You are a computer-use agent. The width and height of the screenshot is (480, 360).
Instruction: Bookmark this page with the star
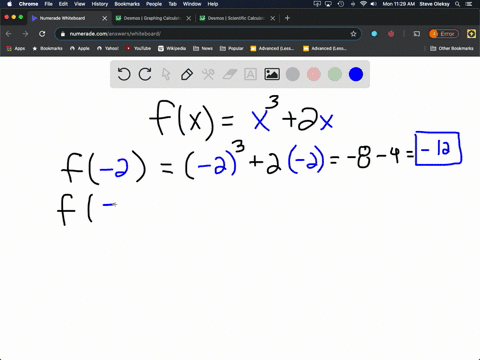353,34
